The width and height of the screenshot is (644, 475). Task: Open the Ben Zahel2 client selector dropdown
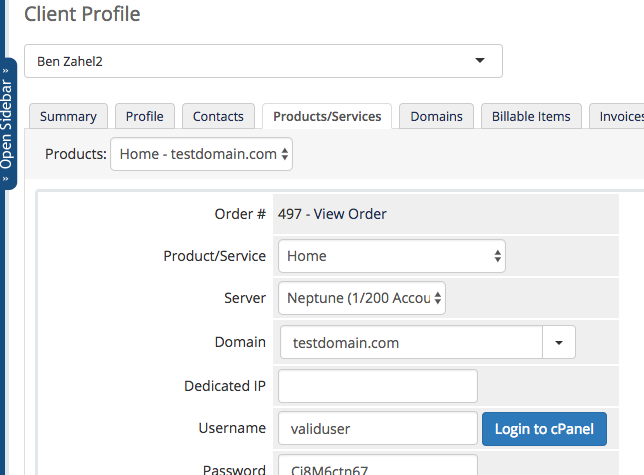coord(263,61)
